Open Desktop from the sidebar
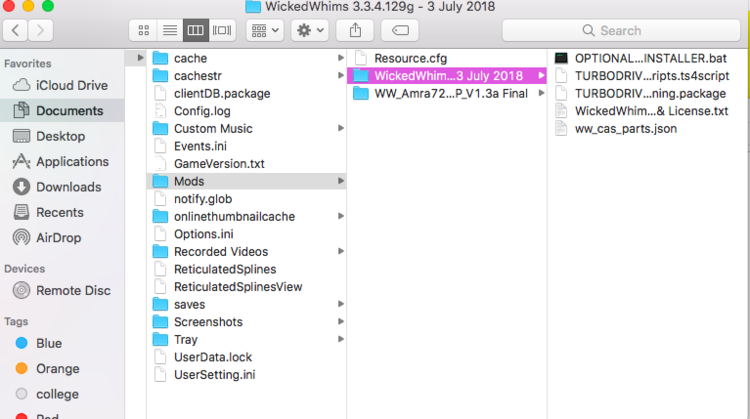The width and height of the screenshot is (750, 419). coord(62,136)
